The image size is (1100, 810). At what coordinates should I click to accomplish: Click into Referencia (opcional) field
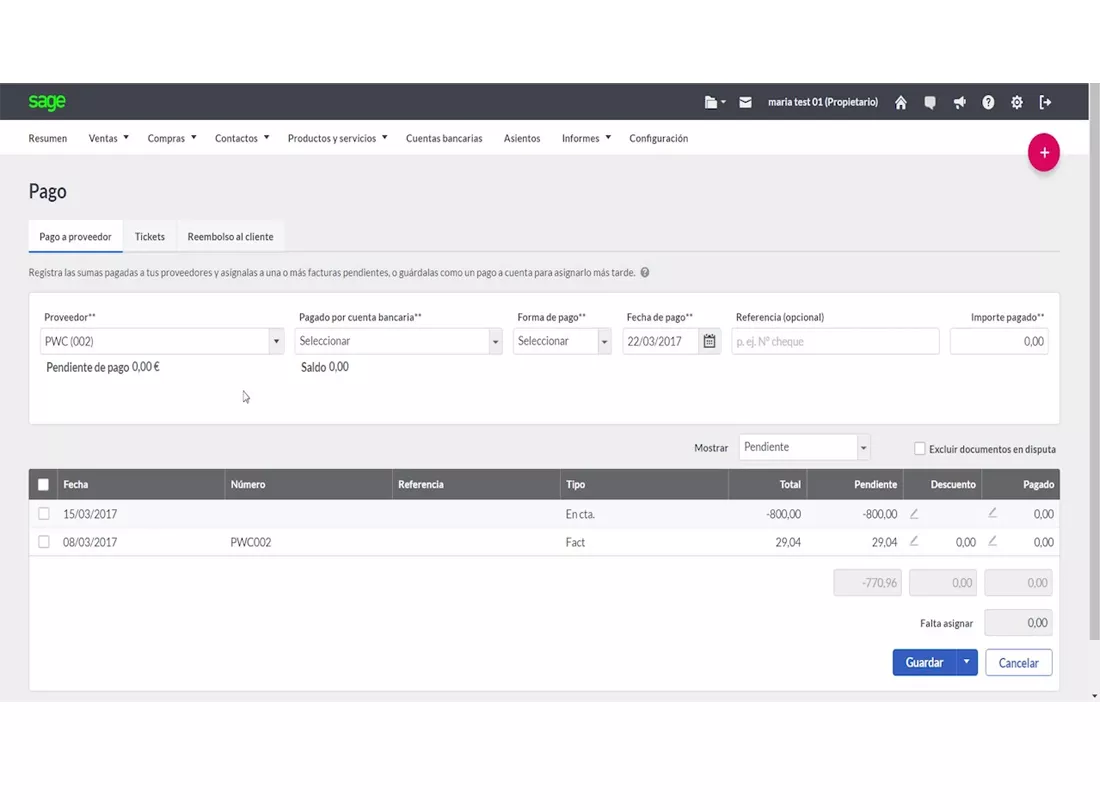[x=836, y=342]
